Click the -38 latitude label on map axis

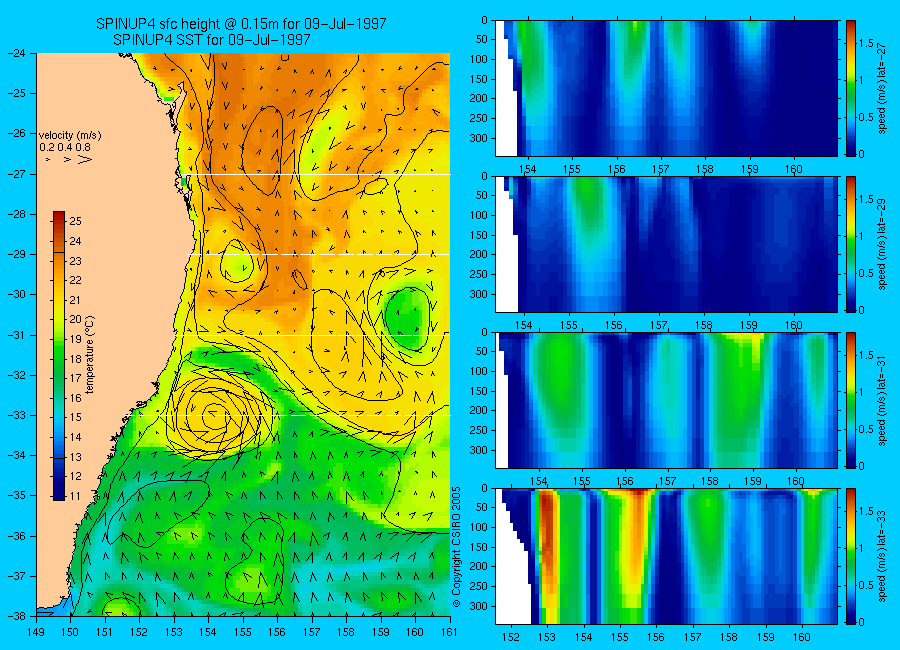16,616
